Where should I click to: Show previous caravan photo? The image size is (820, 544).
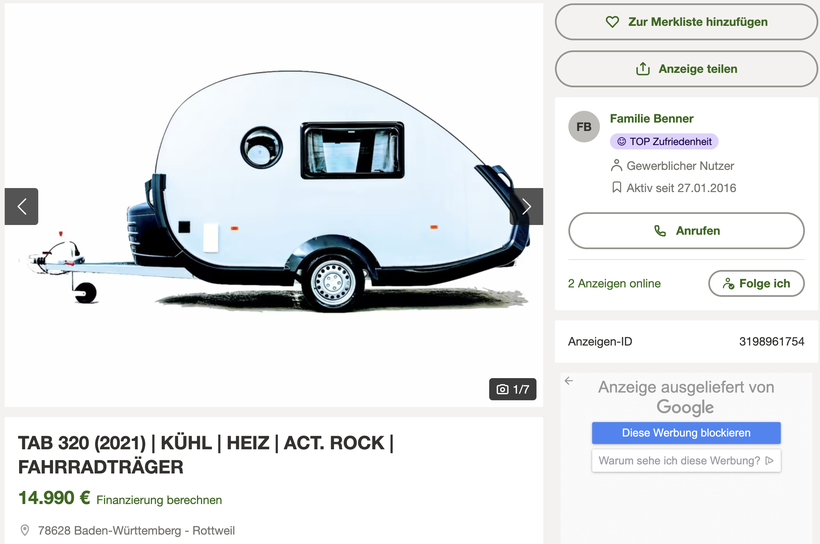(x=21, y=207)
